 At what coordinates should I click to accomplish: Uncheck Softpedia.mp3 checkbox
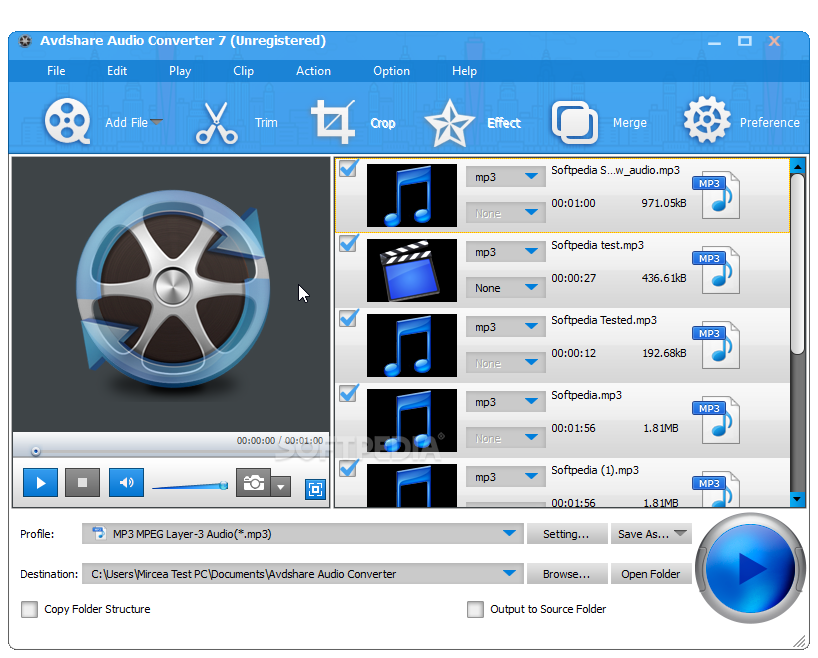coord(348,393)
